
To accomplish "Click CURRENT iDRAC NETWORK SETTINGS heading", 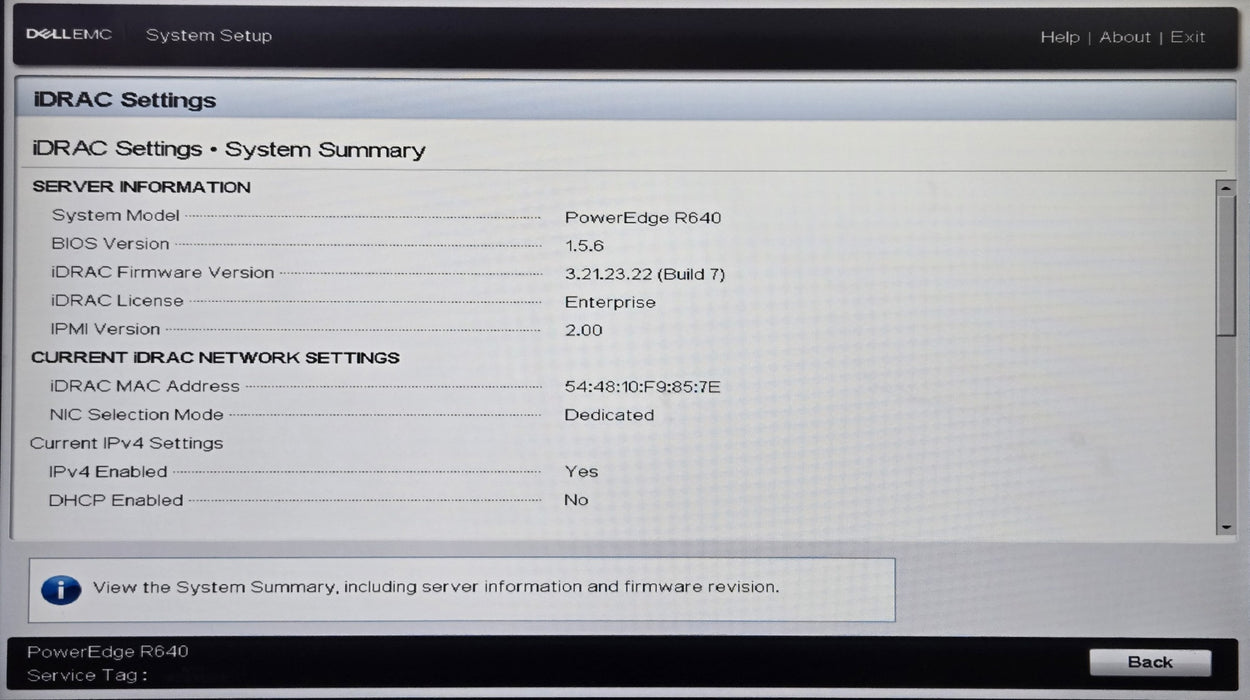I will [x=215, y=357].
